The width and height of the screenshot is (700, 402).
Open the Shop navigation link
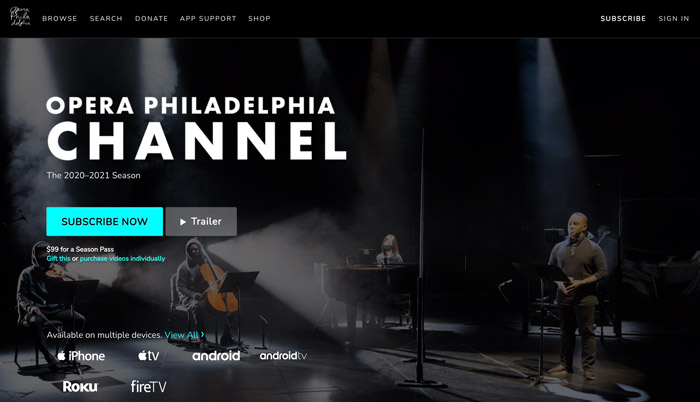(x=259, y=18)
